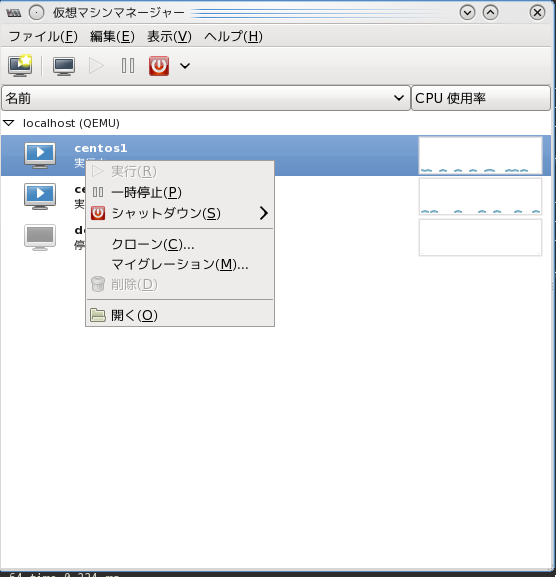Click the red power icon beside シャットダウン
The height and width of the screenshot is (577, 556).
click(x=98, y=213)
